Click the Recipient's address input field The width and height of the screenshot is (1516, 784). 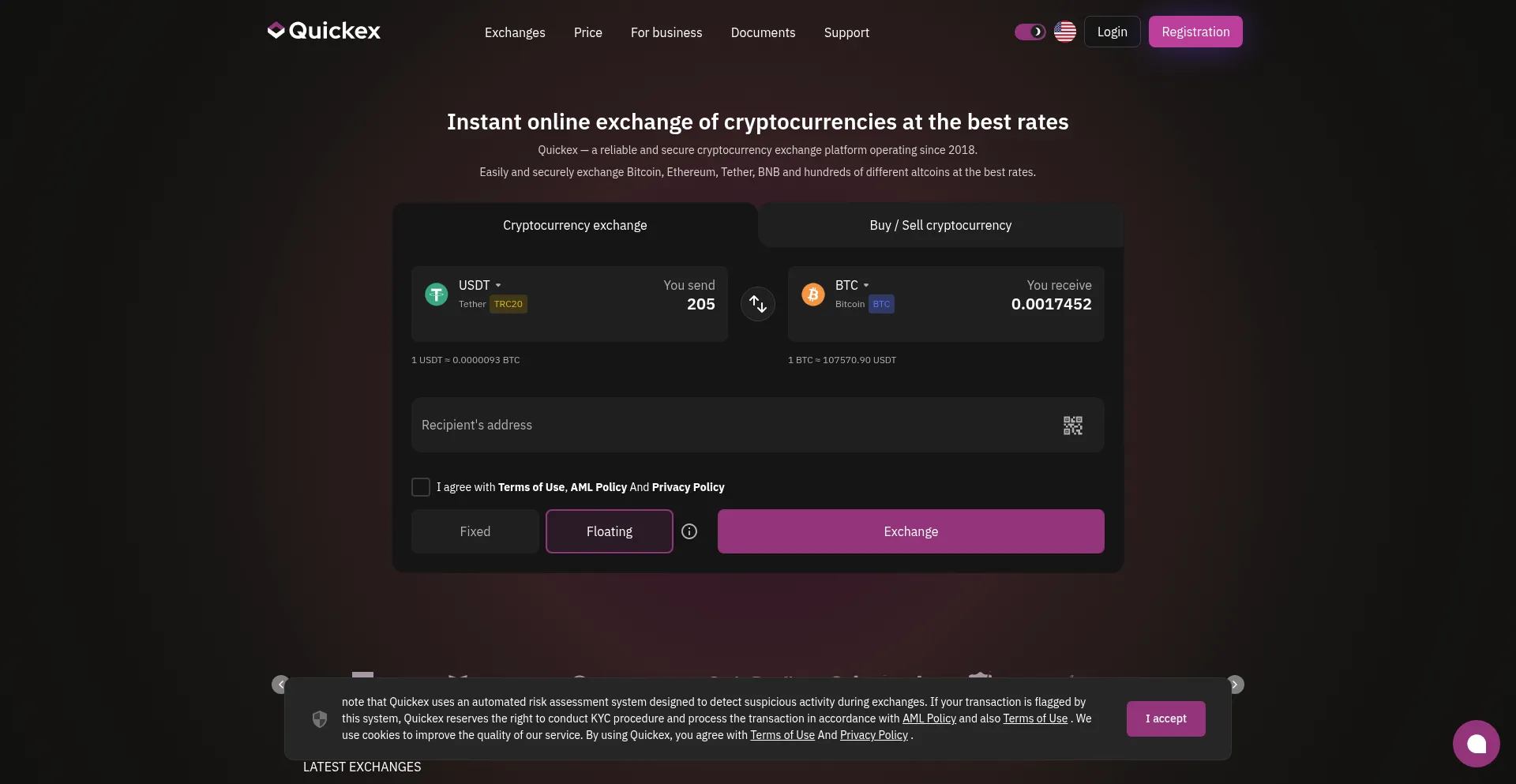coord(726,426)
